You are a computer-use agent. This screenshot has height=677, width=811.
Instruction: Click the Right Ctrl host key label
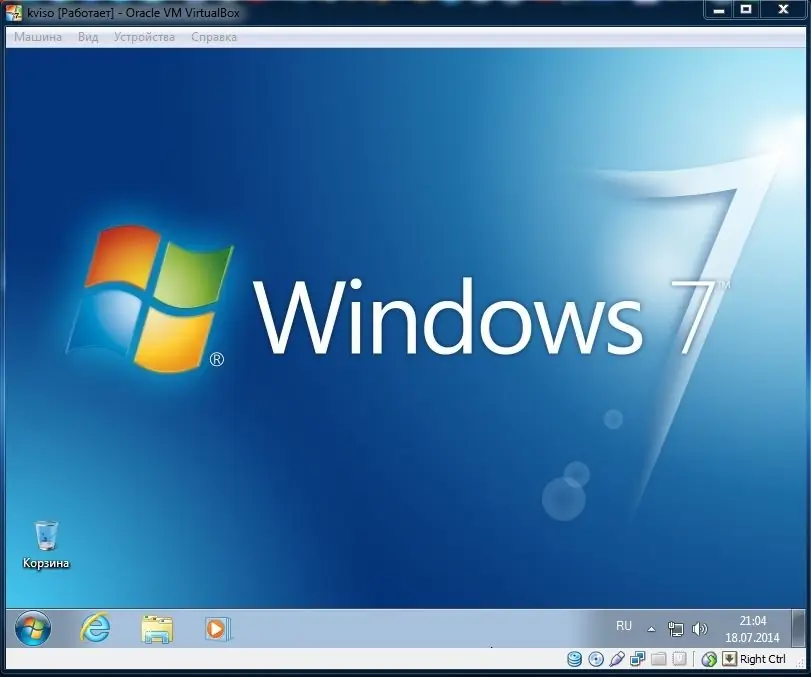tap(763, 659)
